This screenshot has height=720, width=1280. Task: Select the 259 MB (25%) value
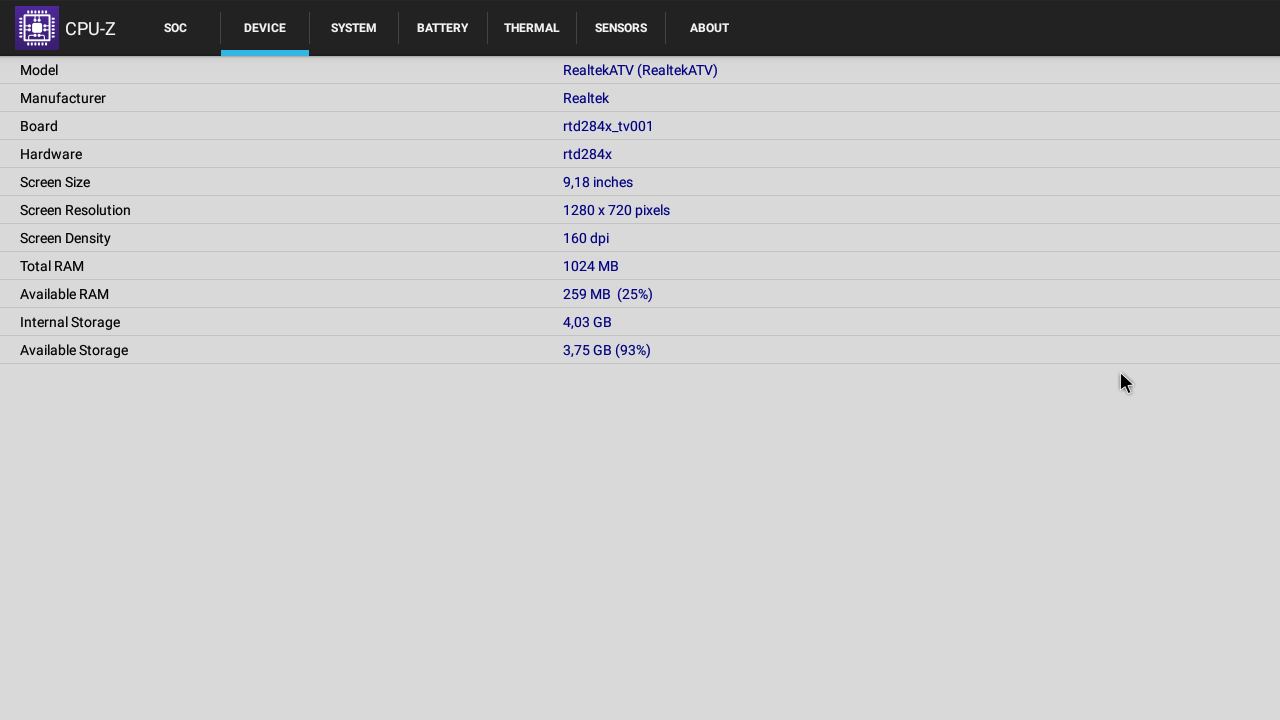pyautogui.click(x=608, y=294)
